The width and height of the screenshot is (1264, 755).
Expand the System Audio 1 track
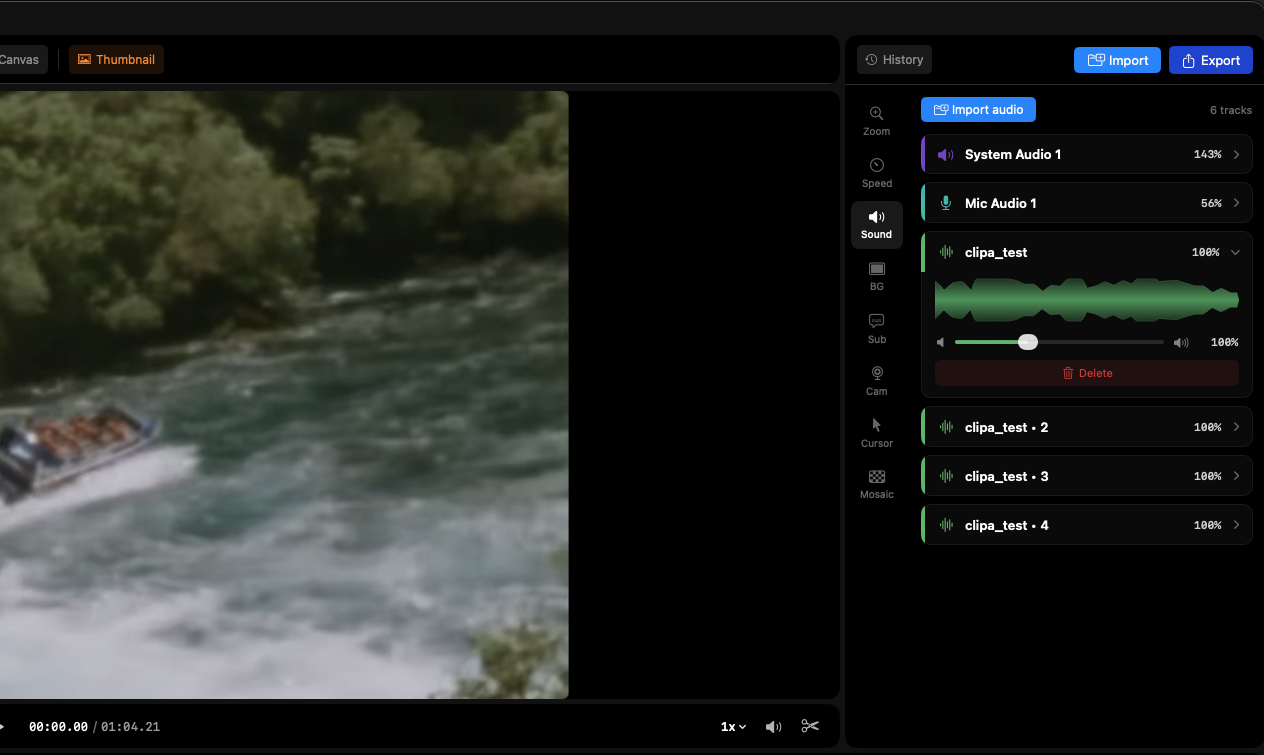coord(1236,155)
